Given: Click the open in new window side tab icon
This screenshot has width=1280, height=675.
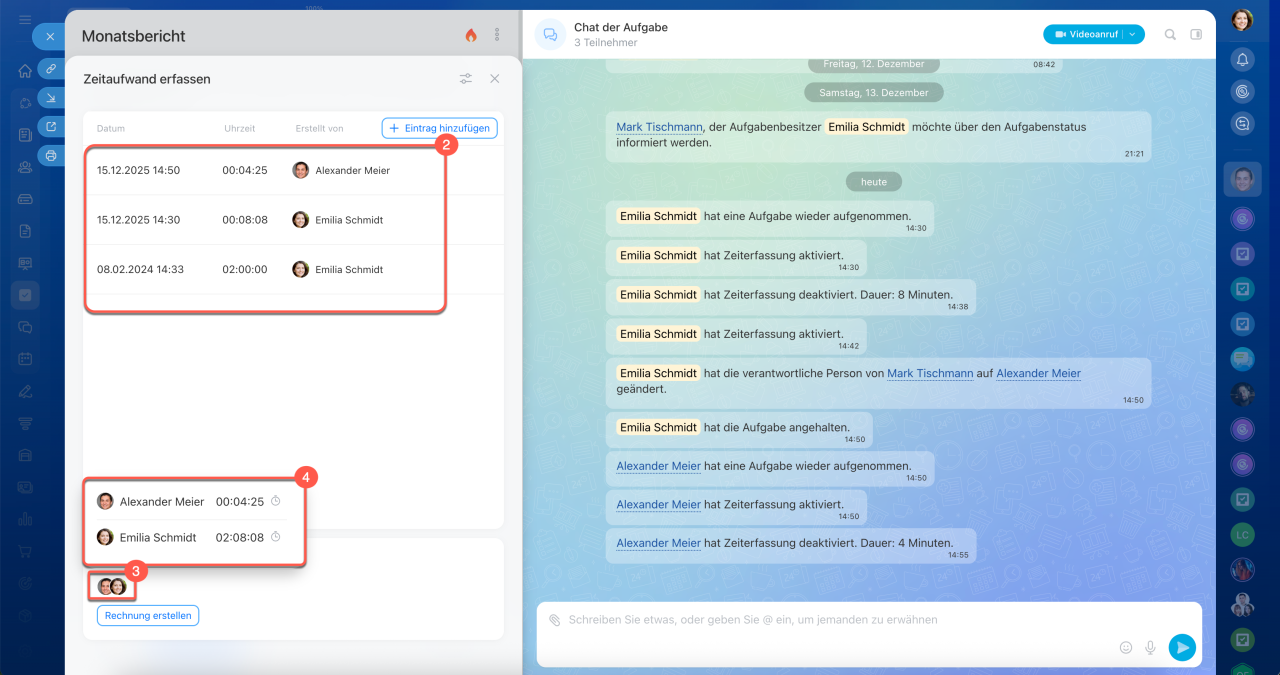Looking at the screenshot, I should click(51, 126).
